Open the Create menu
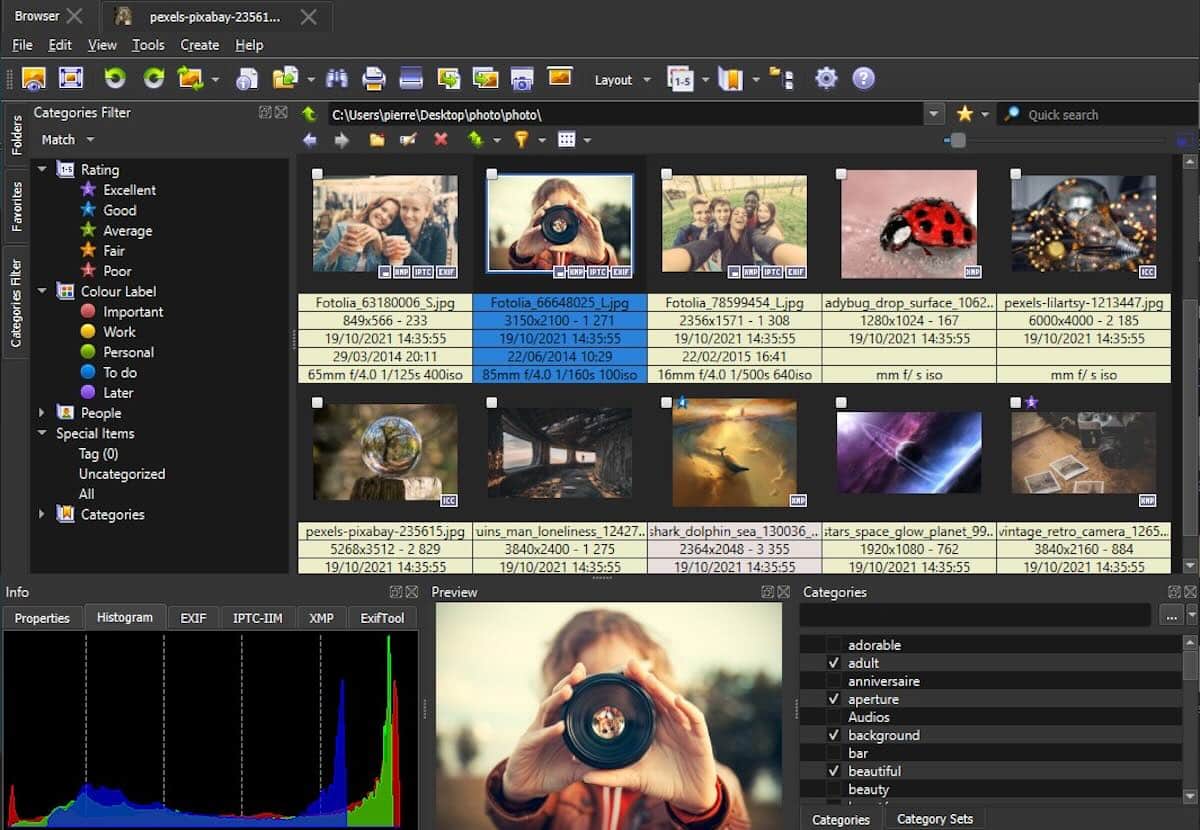 [x=200, y=45]
